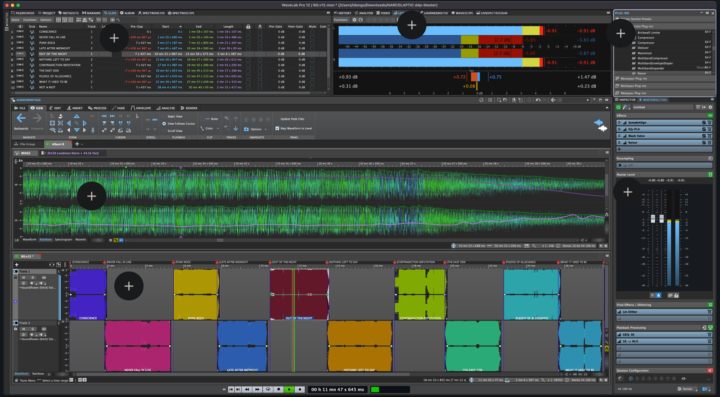Click the timecode display in the transport bar
Image resolution: width=720 pixels, height=397 pixels.
(339, 389)
